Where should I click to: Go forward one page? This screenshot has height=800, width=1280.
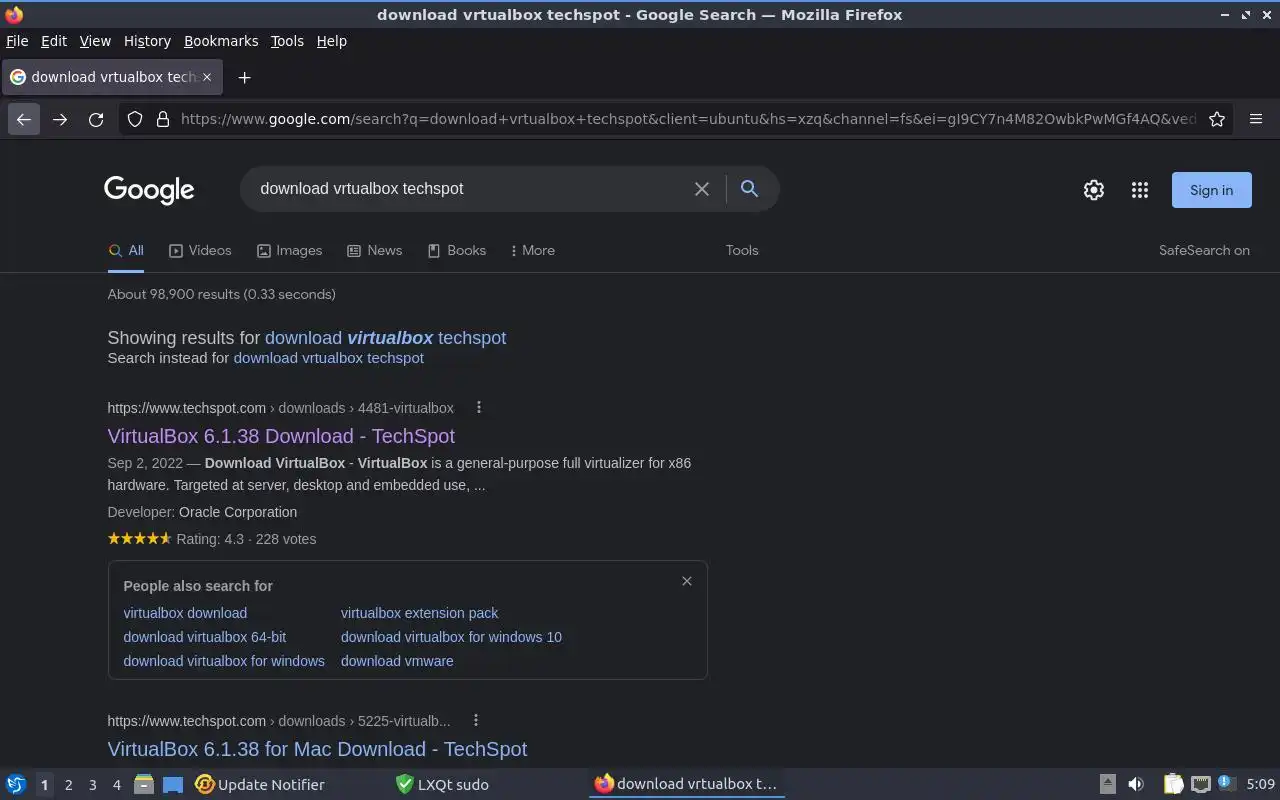[60, 119]
